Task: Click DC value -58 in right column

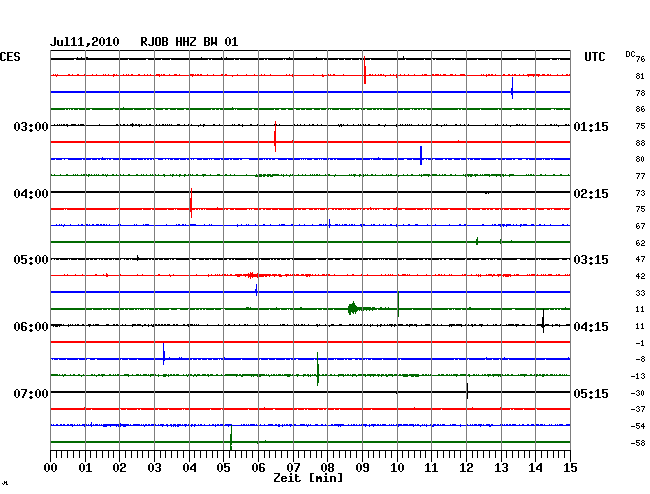Action: tap(638, 443)
